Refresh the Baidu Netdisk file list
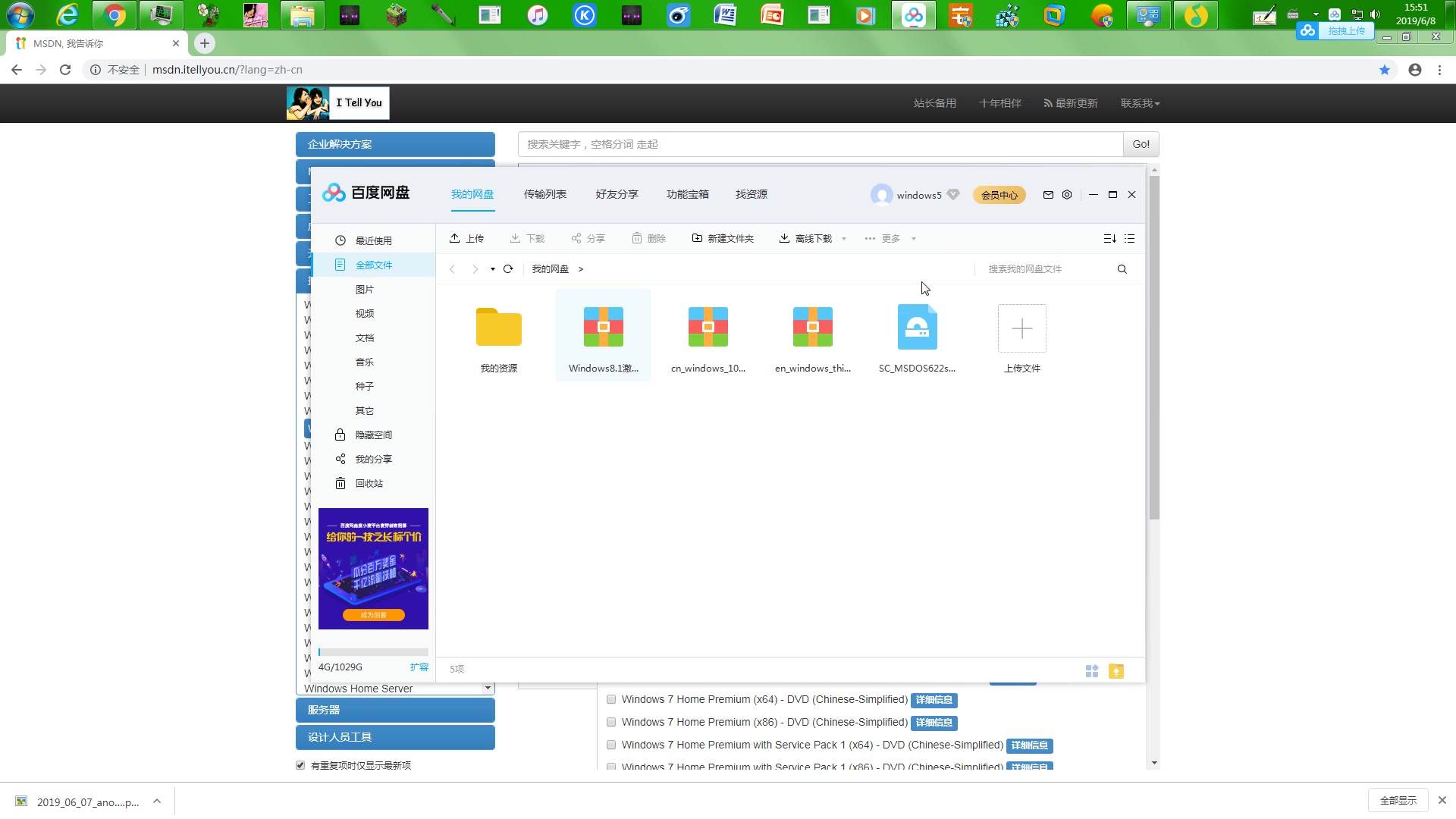 [x=508, y=269]
